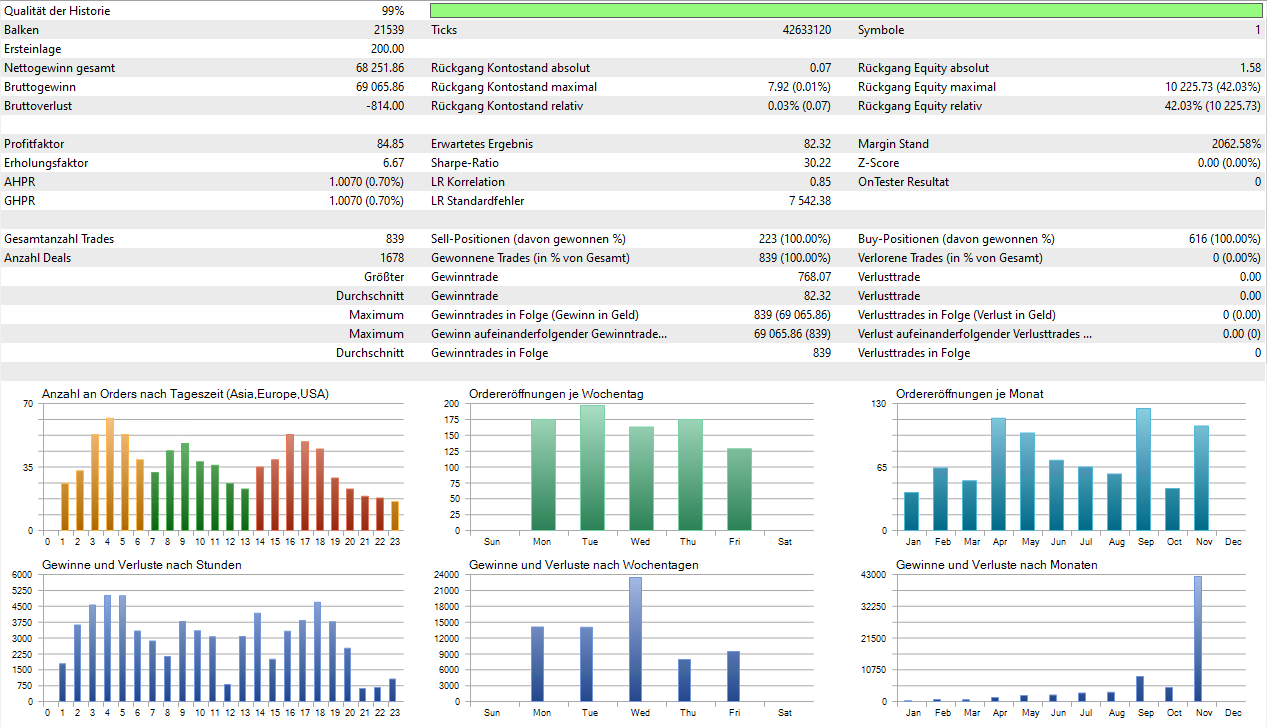Click the Symbole value 1

[x=1258, y=30]
